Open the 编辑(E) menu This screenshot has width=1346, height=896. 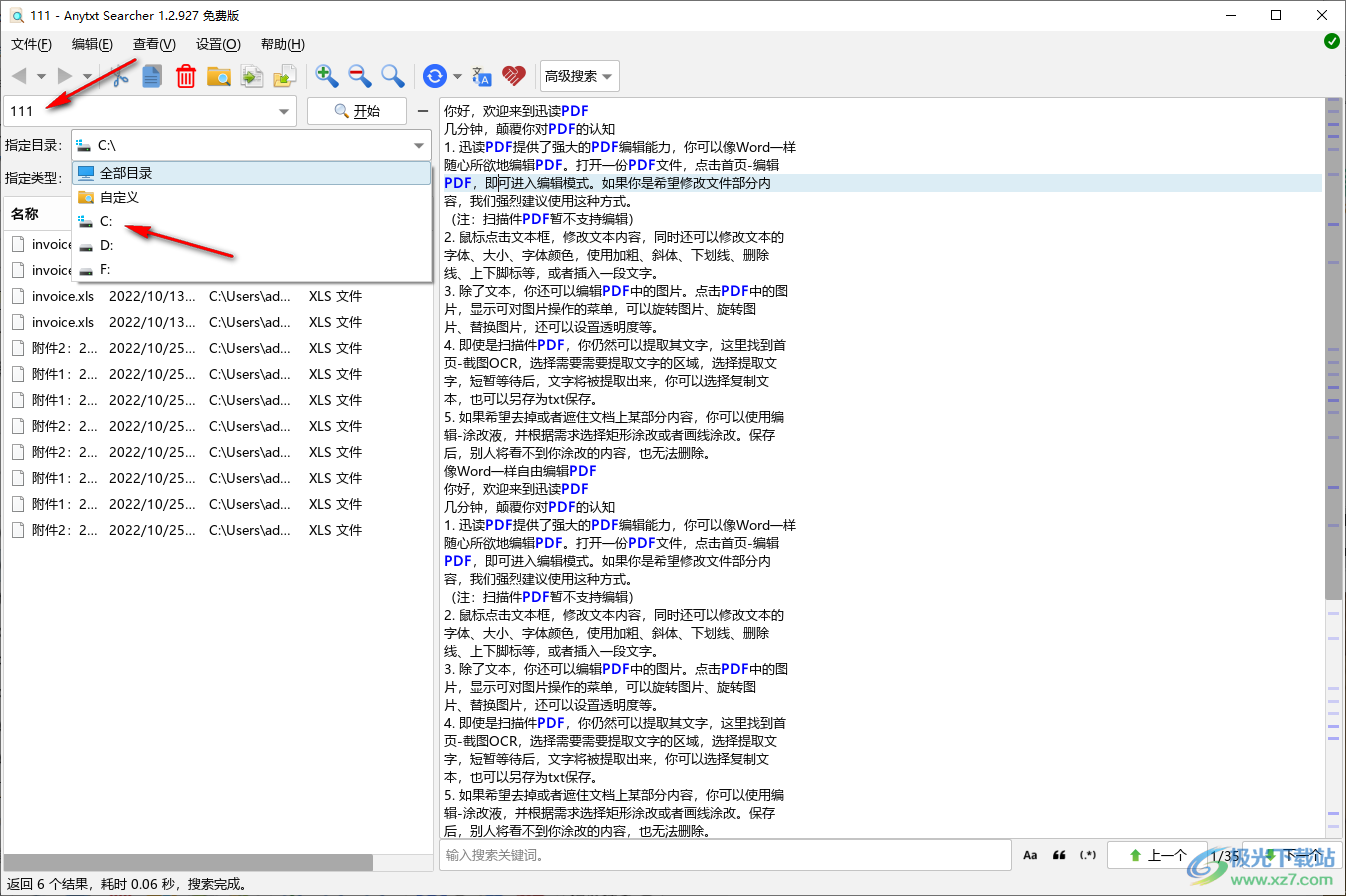(x=92, y=44)
